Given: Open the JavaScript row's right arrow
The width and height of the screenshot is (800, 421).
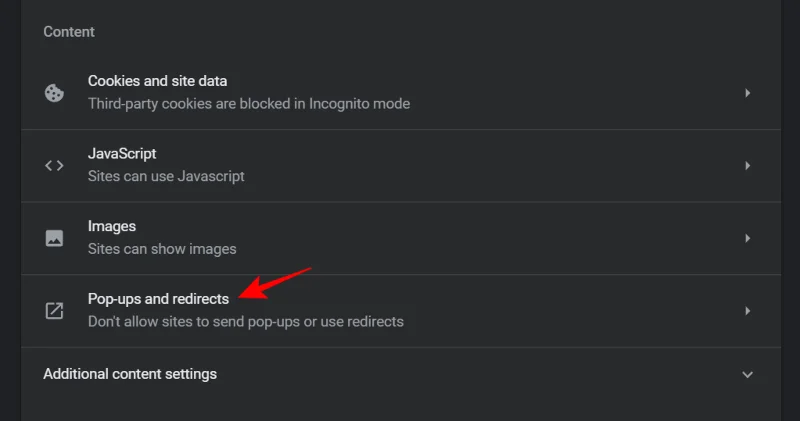Looking at the screenshot, I should [x=747, y=166].
